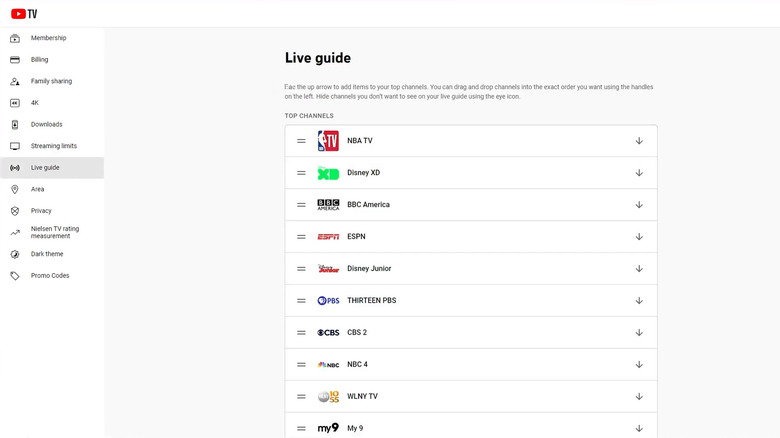This screenshot has height=438, width=780.
Task: Click the Disney XD channel logo
Action: coord(328,173)
